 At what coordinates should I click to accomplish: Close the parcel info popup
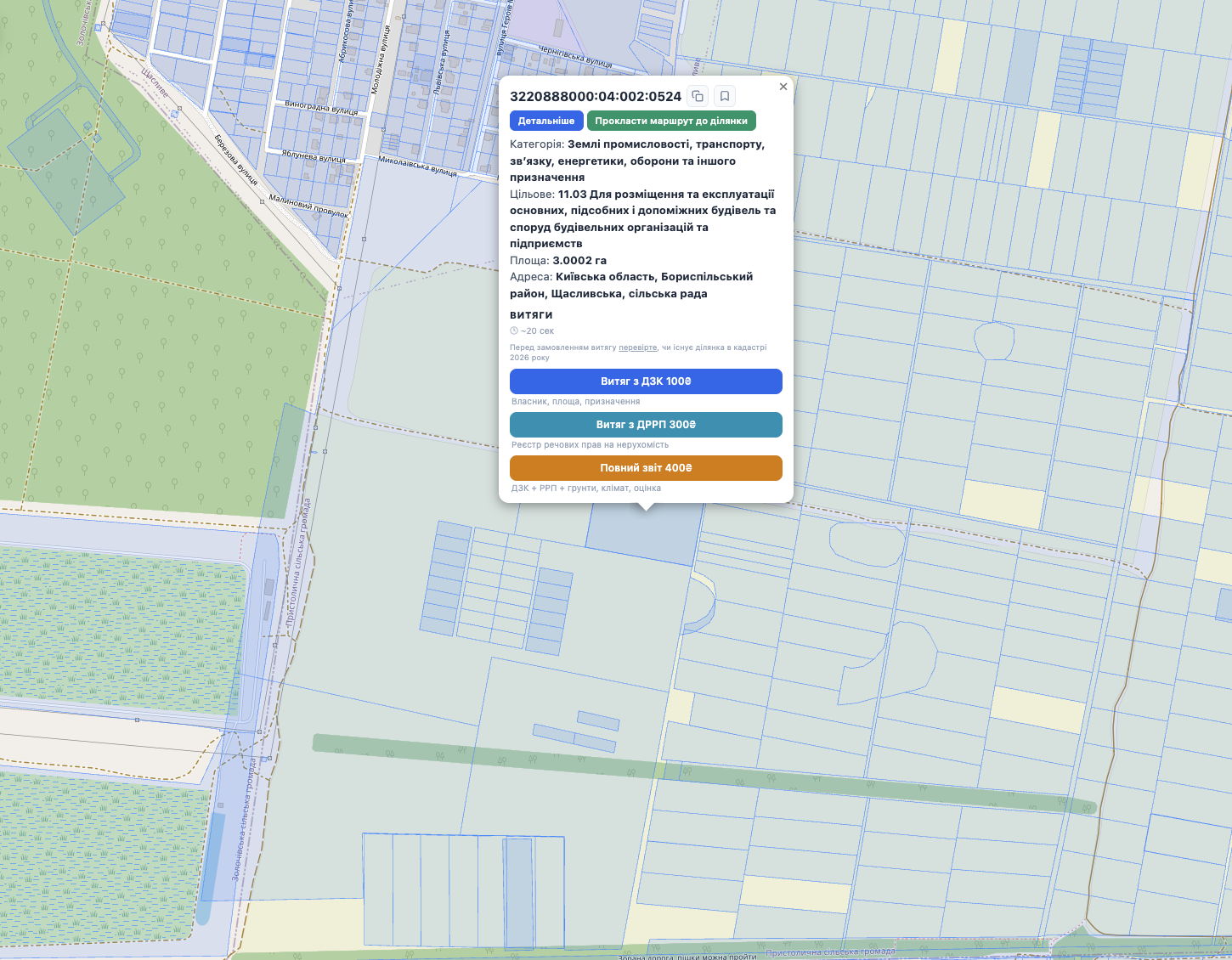(x=783, y=87)
